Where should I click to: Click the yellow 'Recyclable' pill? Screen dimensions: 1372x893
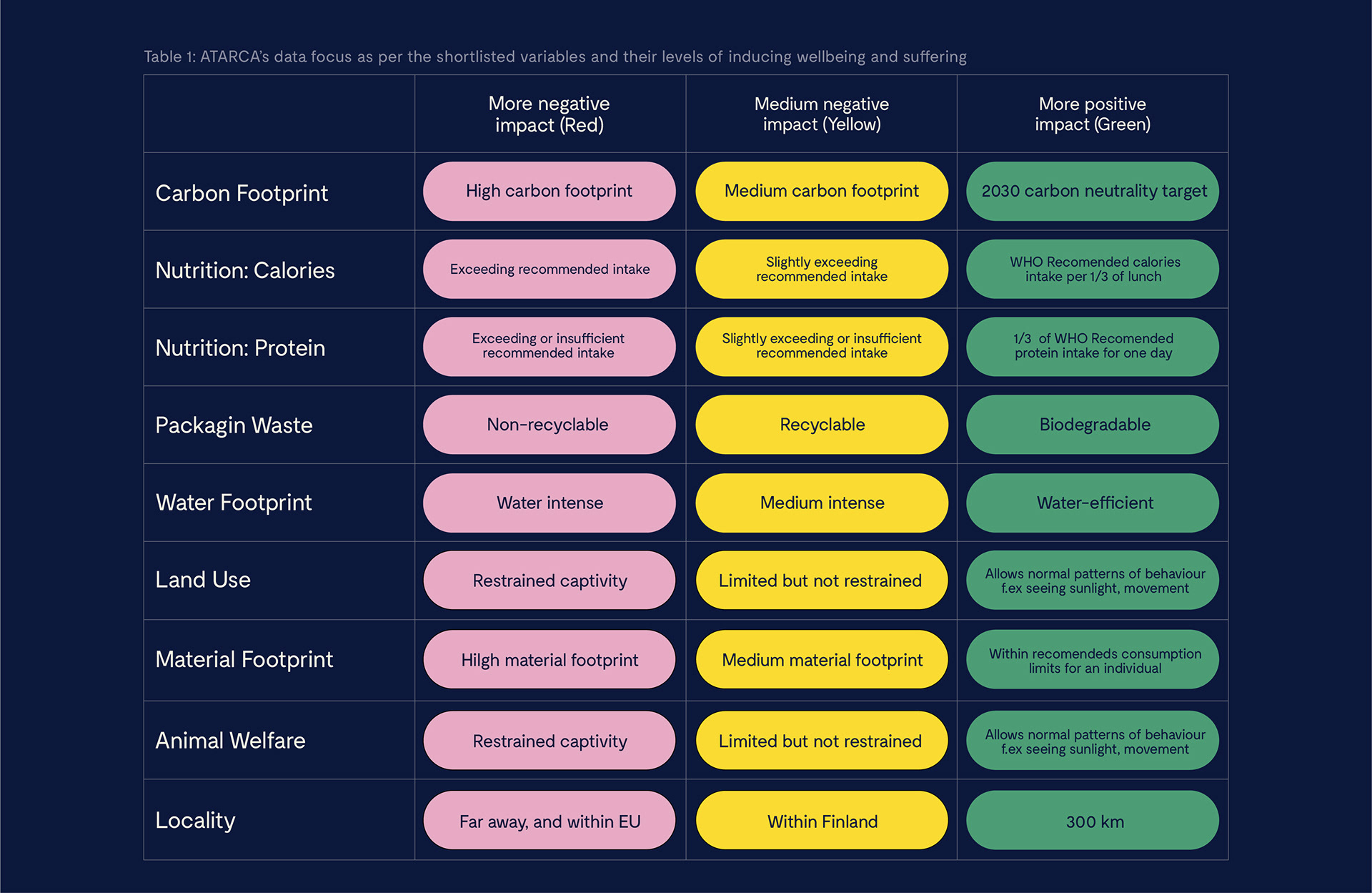pyautogui.click(x=821, y=425)
